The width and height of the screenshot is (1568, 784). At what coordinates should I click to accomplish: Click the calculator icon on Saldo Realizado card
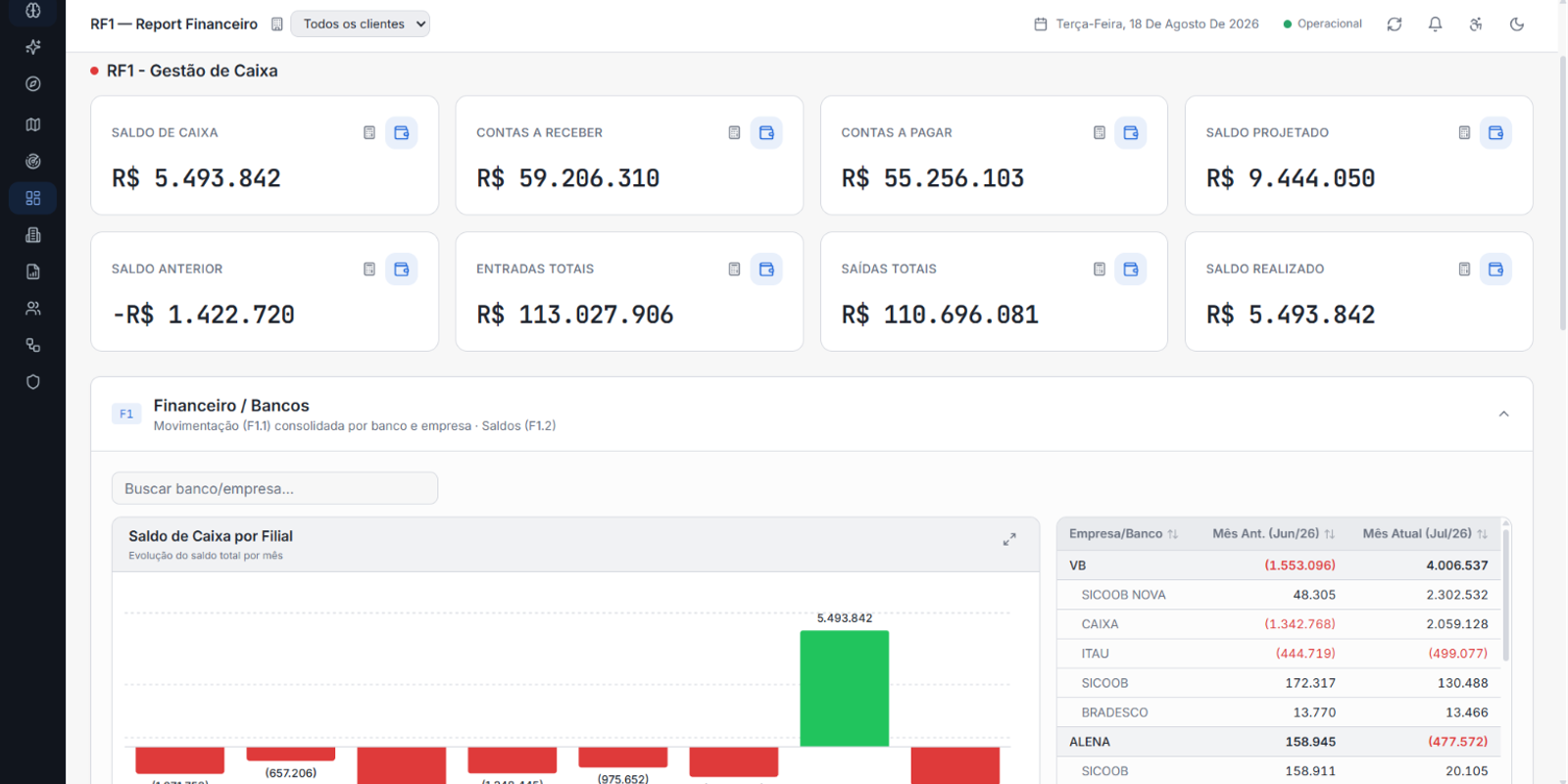pos(1464,269)
